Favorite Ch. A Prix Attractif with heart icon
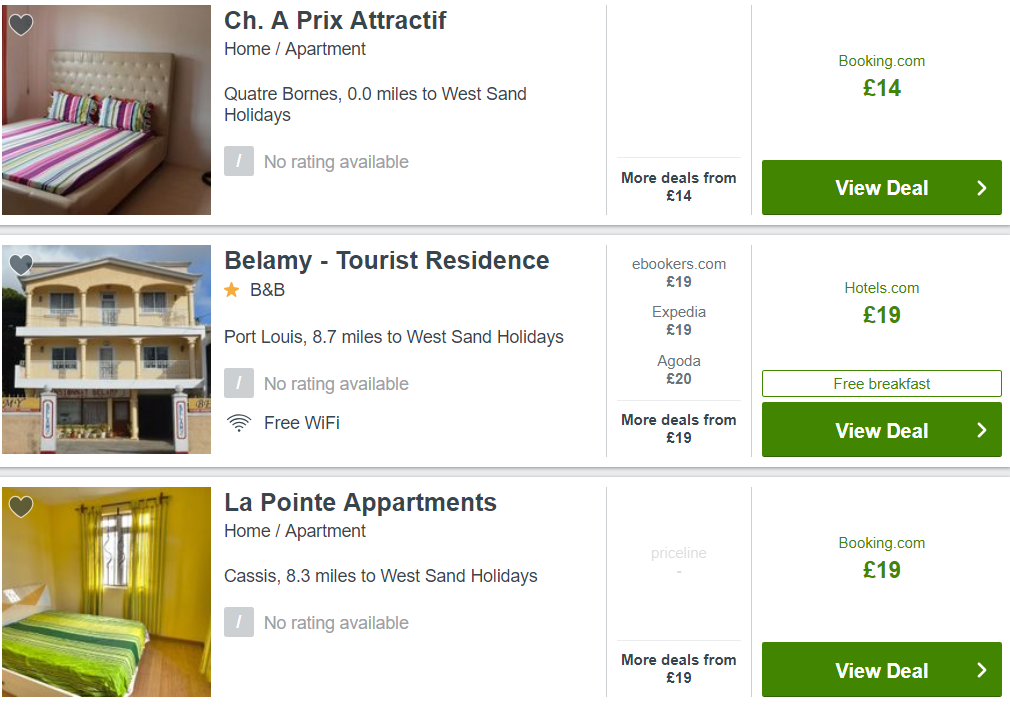 coord(21,24)
